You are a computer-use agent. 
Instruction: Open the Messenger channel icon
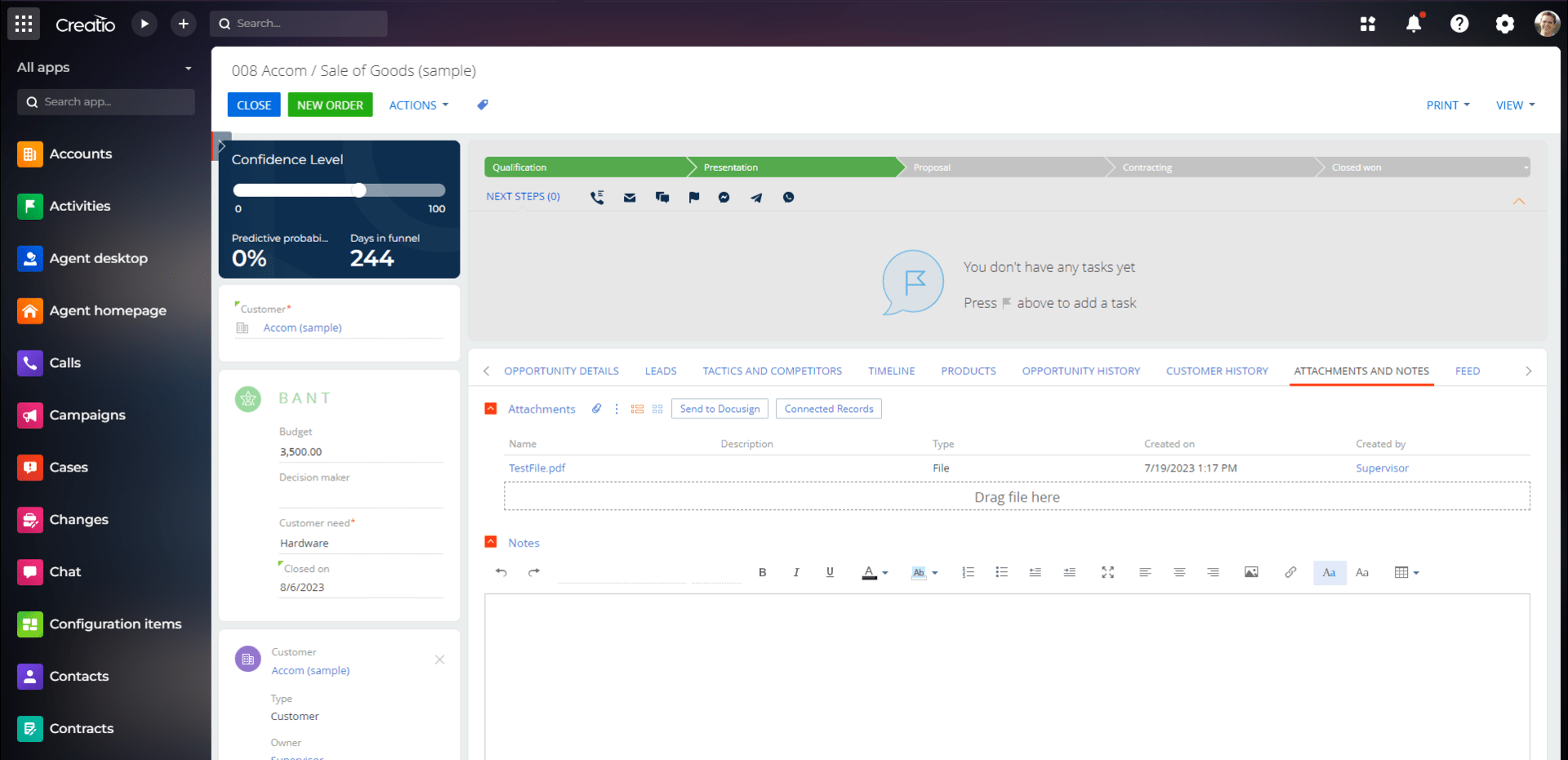pos(724,197)
